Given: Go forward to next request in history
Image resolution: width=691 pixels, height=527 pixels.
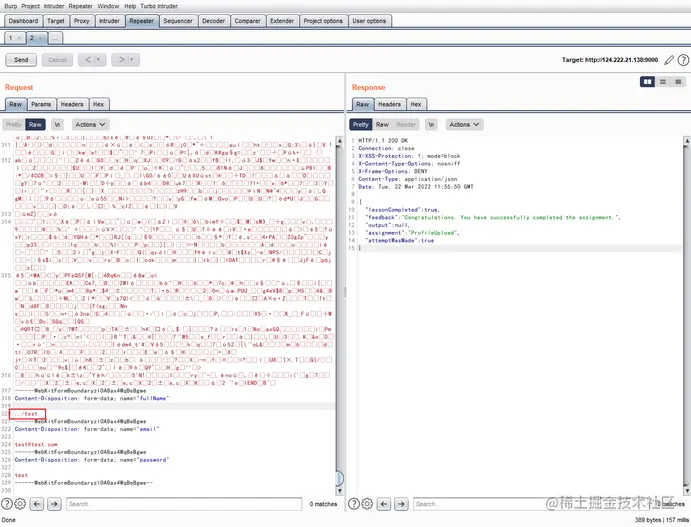Looking at the screenshot, I should click(120, 60).
